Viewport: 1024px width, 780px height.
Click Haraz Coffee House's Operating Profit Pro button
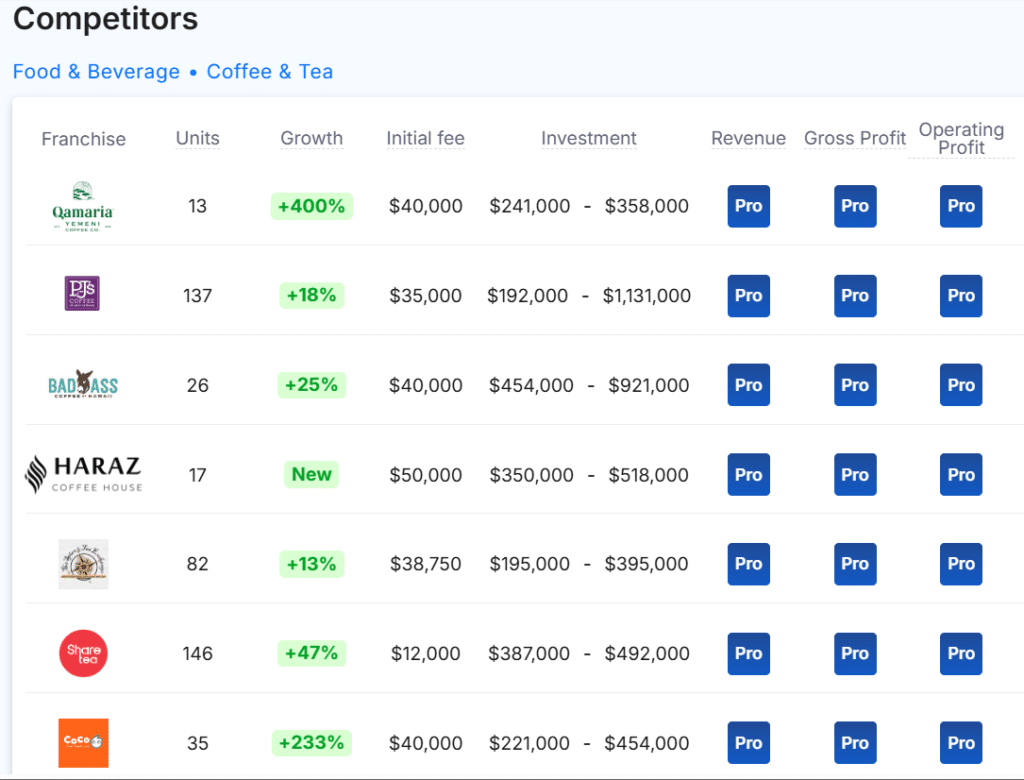[961, 474]
